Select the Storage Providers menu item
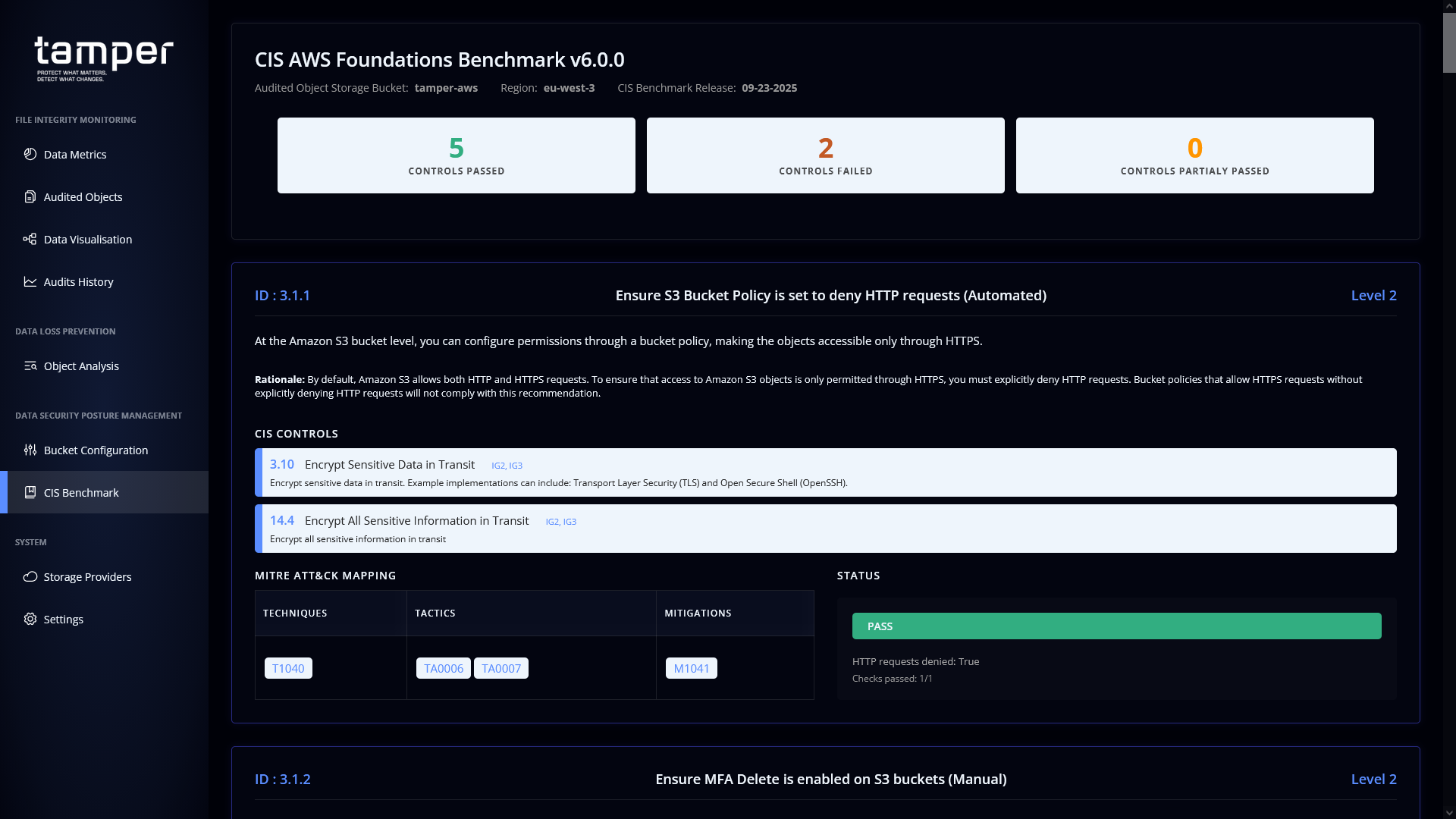The height and width of the screenshot is (819, 1456). 86,576
